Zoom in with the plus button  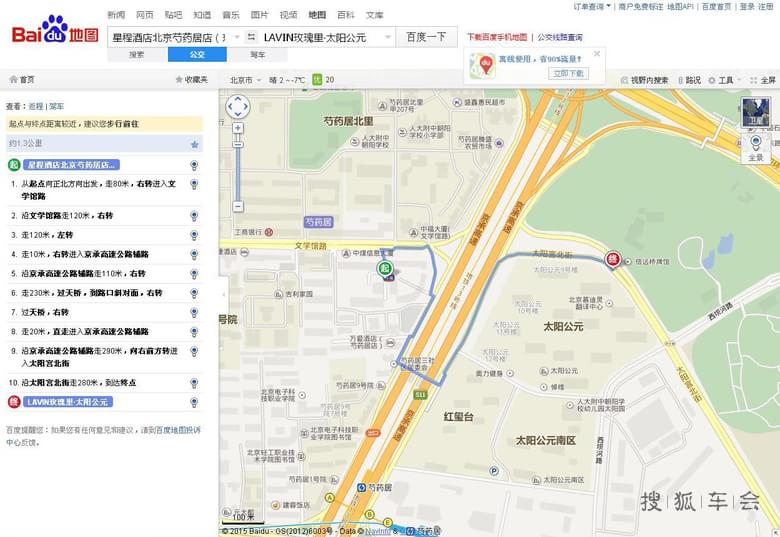(238, 128)
